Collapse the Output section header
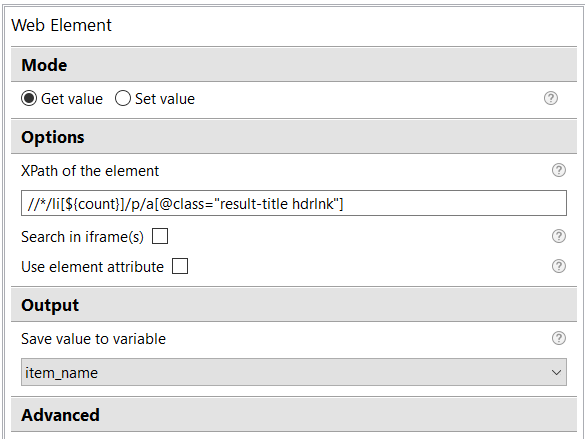The image size is (585, 439). (294, 305)
